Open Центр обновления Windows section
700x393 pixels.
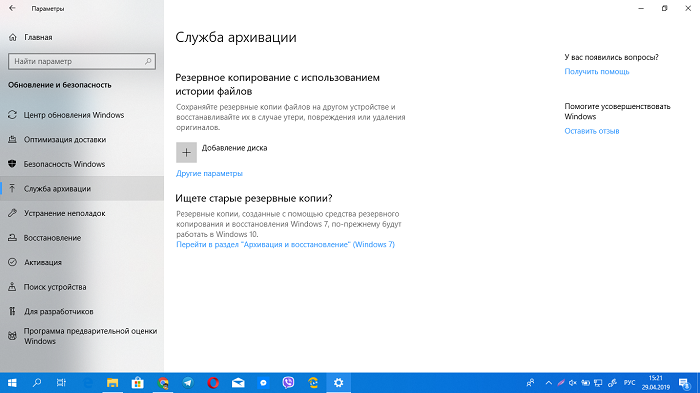[x=82, y=115]
